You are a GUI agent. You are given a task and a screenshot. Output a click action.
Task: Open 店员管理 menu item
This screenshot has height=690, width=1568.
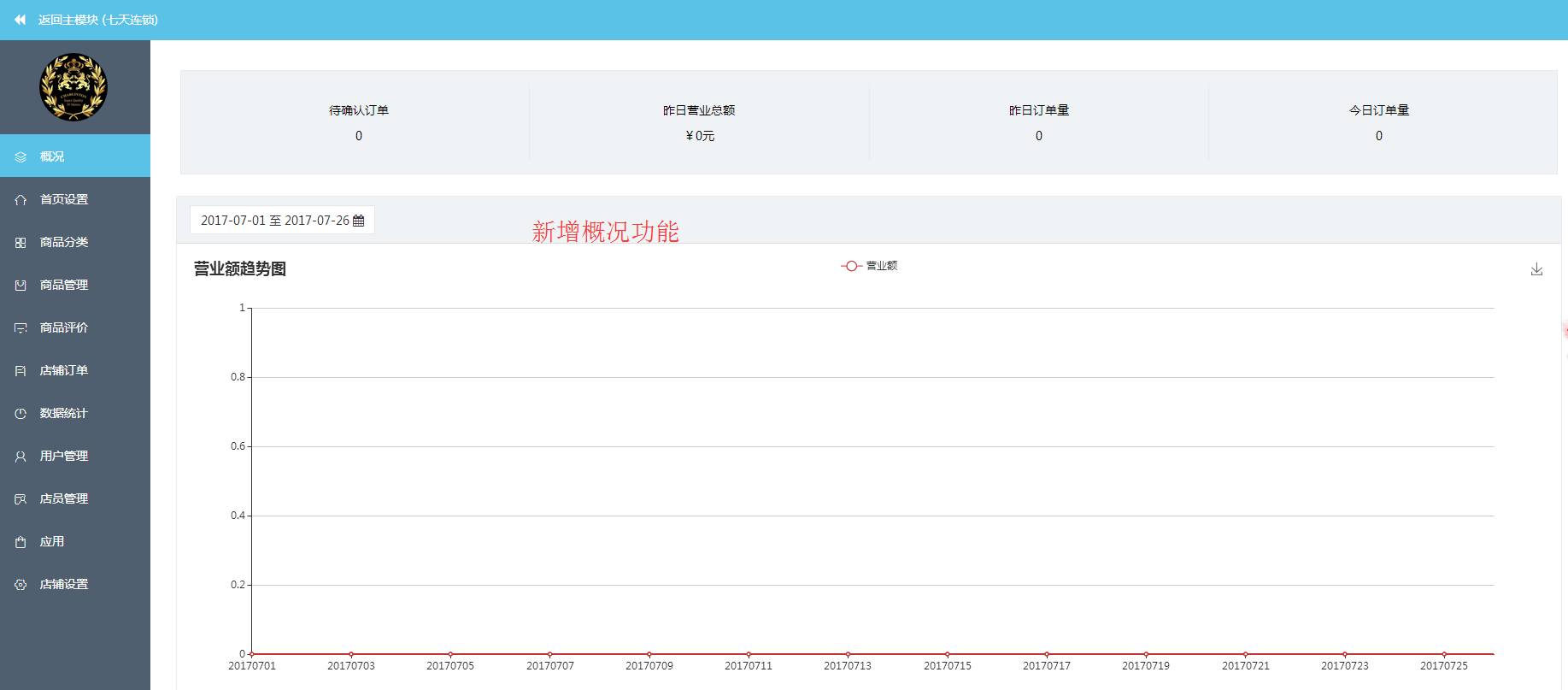click(x=75, y=498)
